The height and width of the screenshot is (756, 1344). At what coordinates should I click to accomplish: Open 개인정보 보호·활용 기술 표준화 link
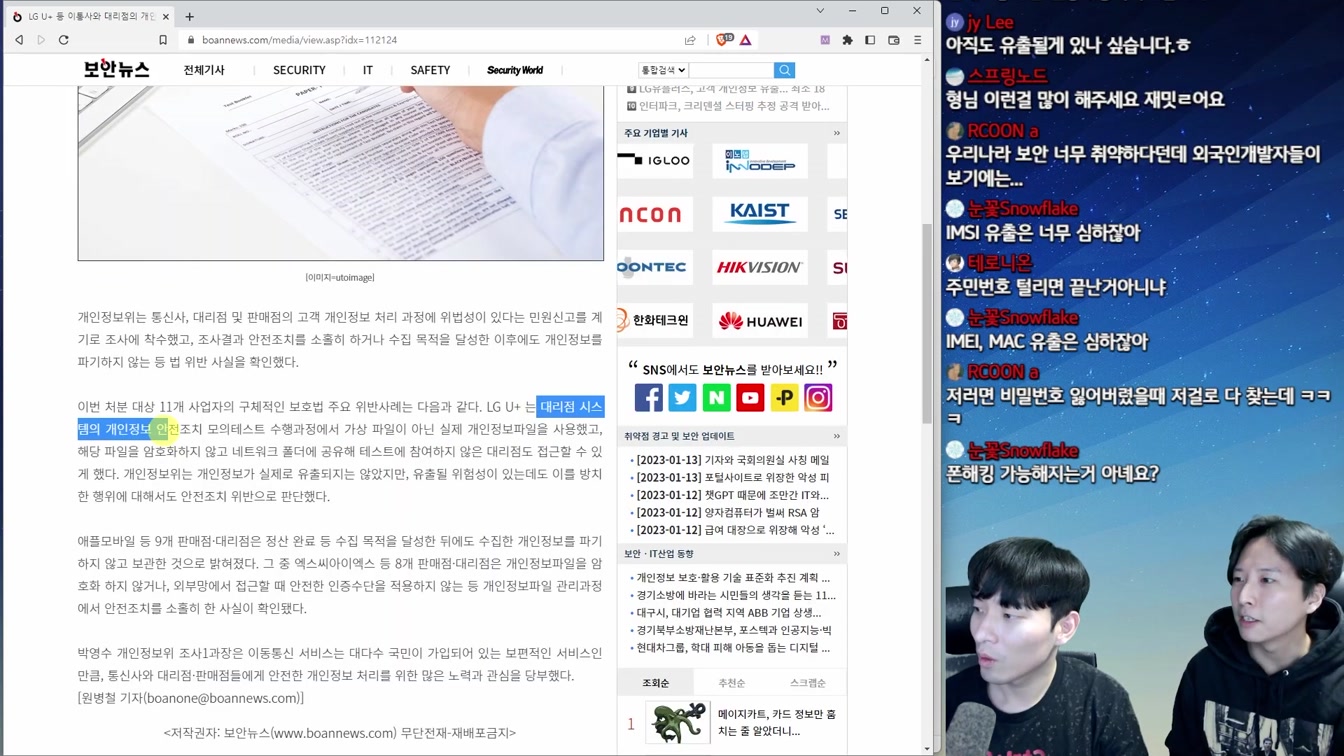pos(733,578)
